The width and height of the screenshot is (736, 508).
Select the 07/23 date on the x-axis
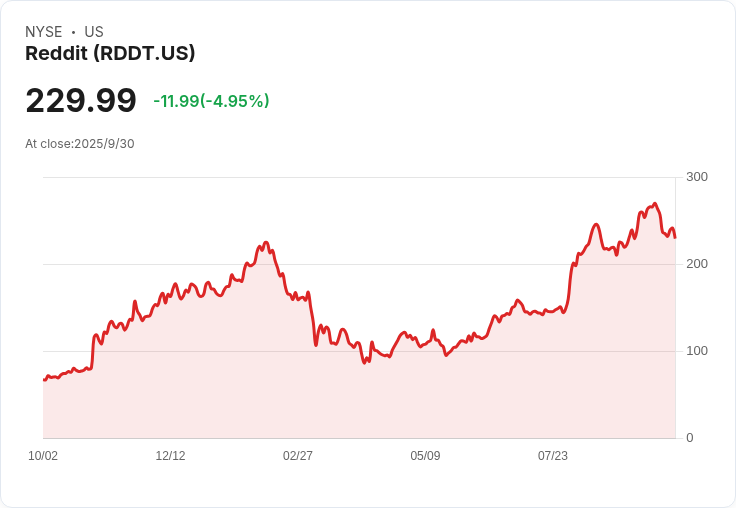pyautogui.click(x=553, y=456)
